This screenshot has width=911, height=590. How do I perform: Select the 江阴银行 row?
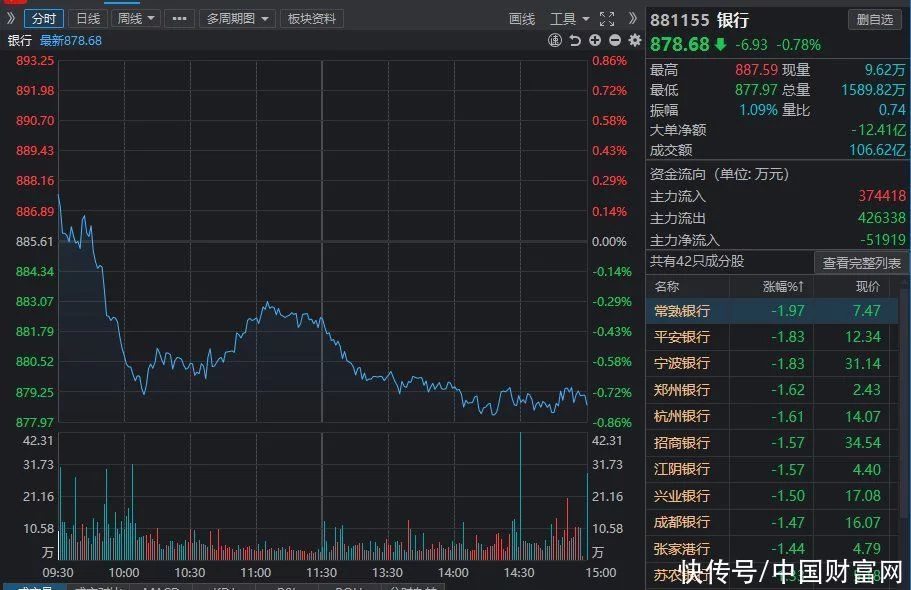point(772,470)
